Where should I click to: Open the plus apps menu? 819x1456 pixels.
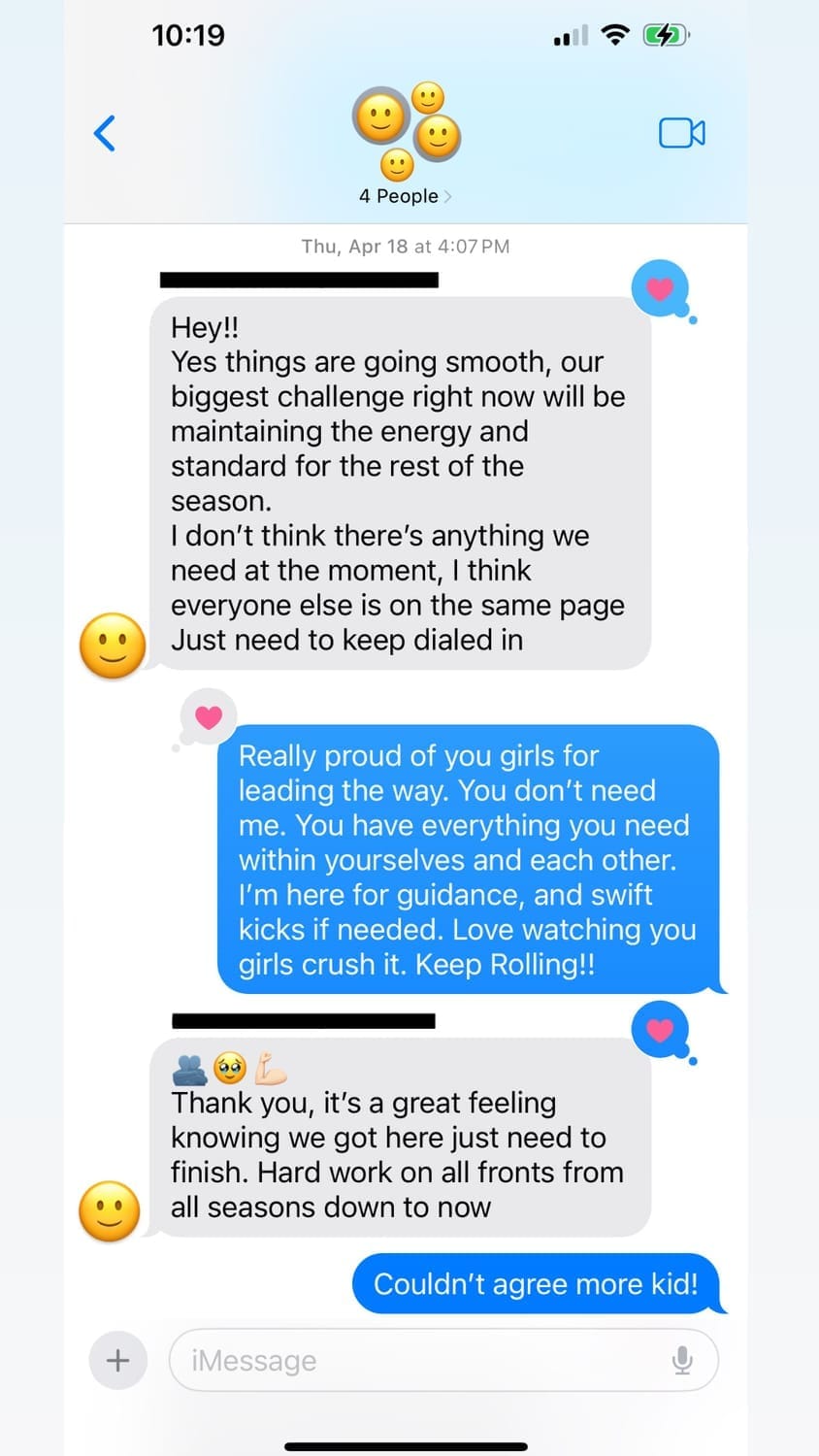click(117, 1360)
